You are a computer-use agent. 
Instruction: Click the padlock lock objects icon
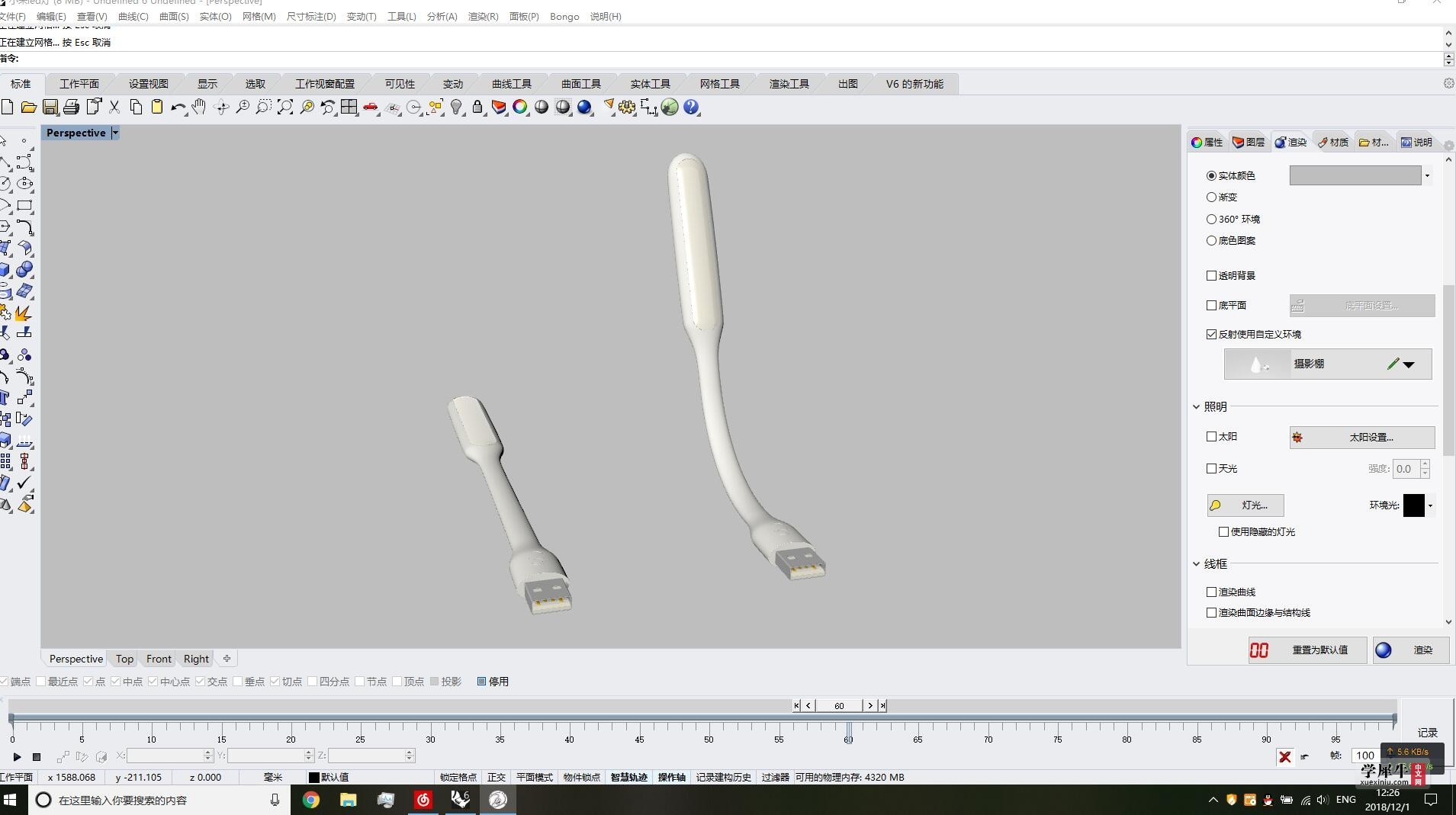[477, 107]
